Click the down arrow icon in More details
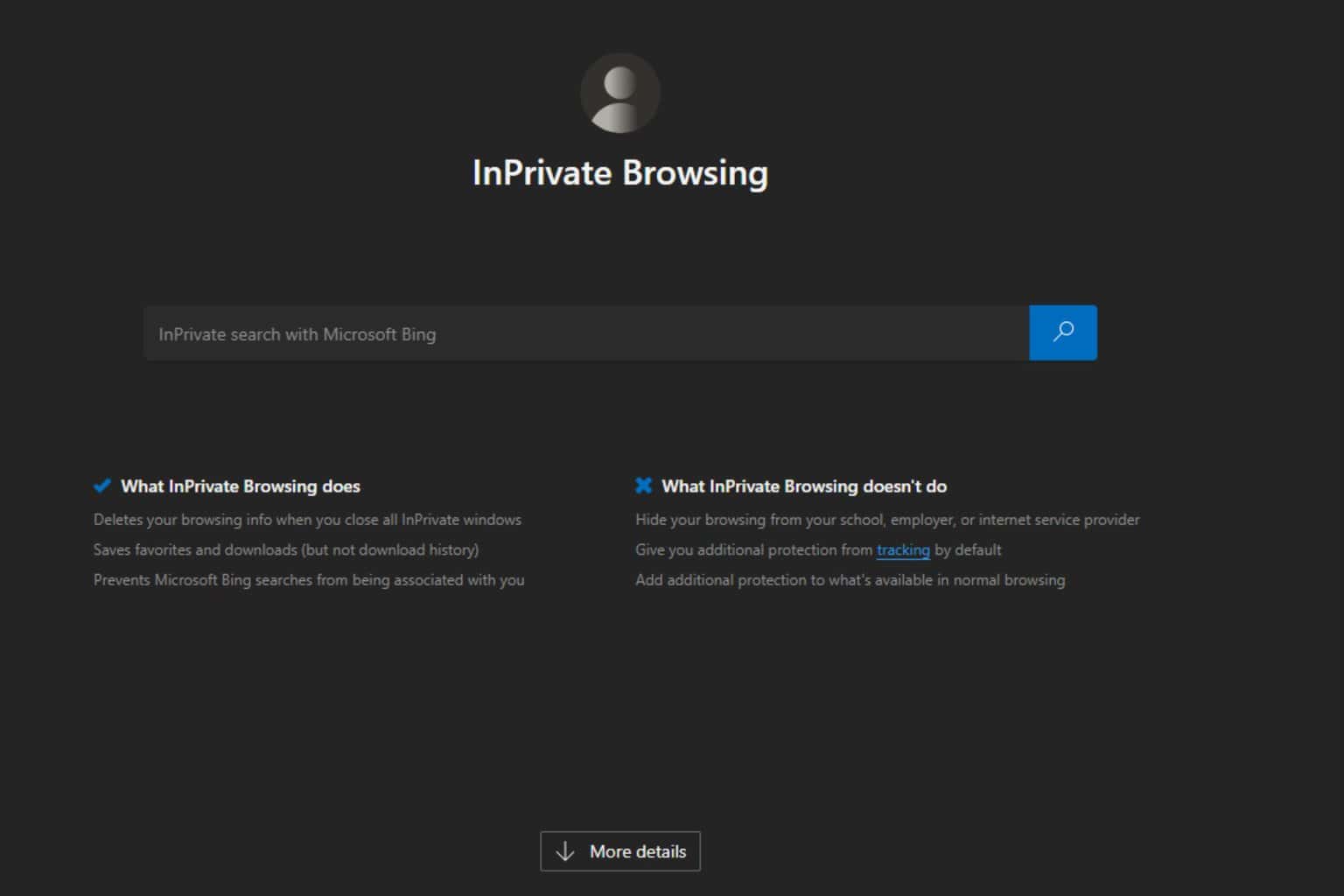 pyautogui.click(x=565, y=851)
